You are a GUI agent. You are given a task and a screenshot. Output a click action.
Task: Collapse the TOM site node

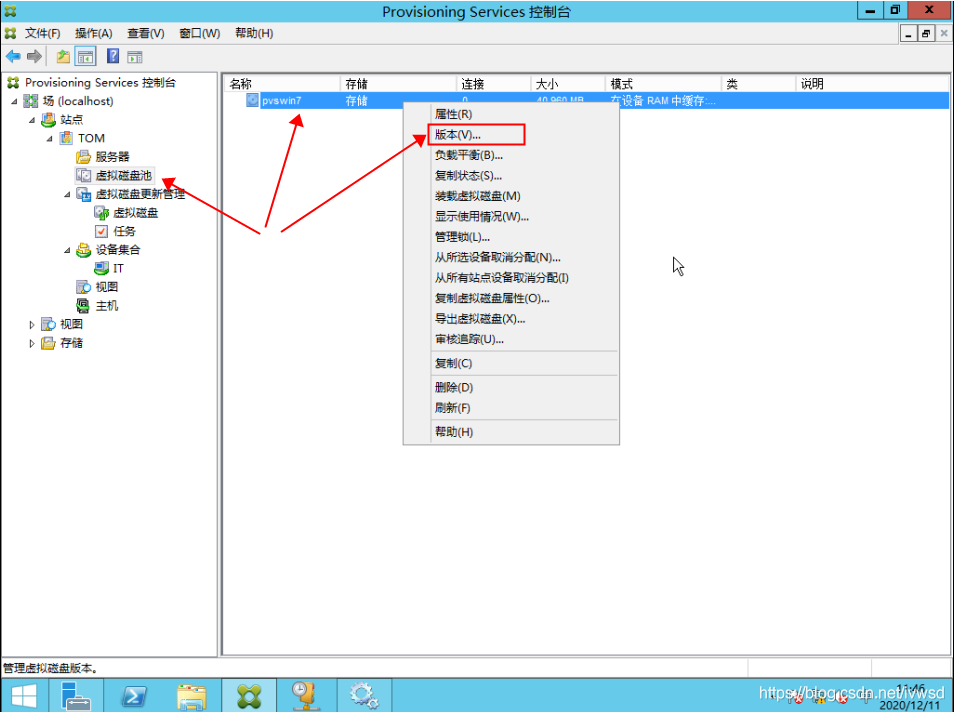tap(49, 138)
